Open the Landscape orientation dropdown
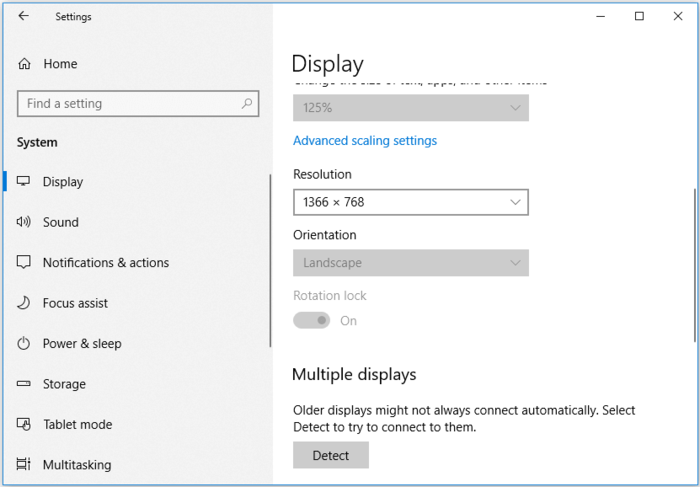Image resolution: width=700 pixels, height=487 pixels. click(x=411, y=262)
